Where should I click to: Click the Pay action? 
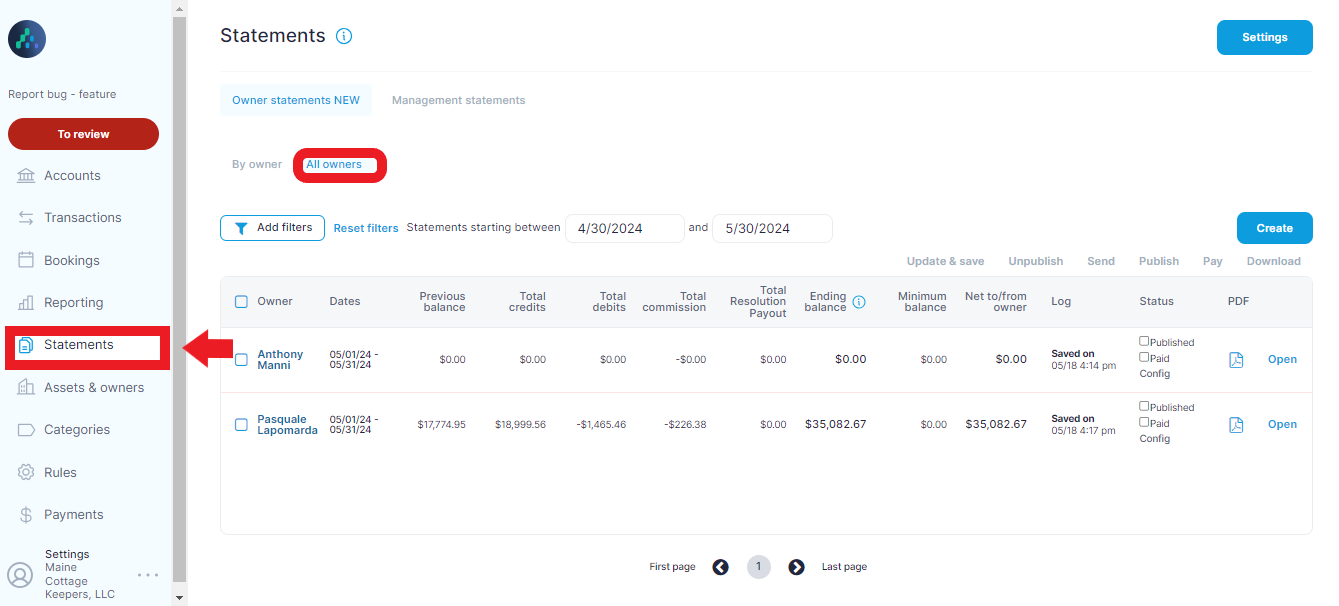[x=1213, y=261]
